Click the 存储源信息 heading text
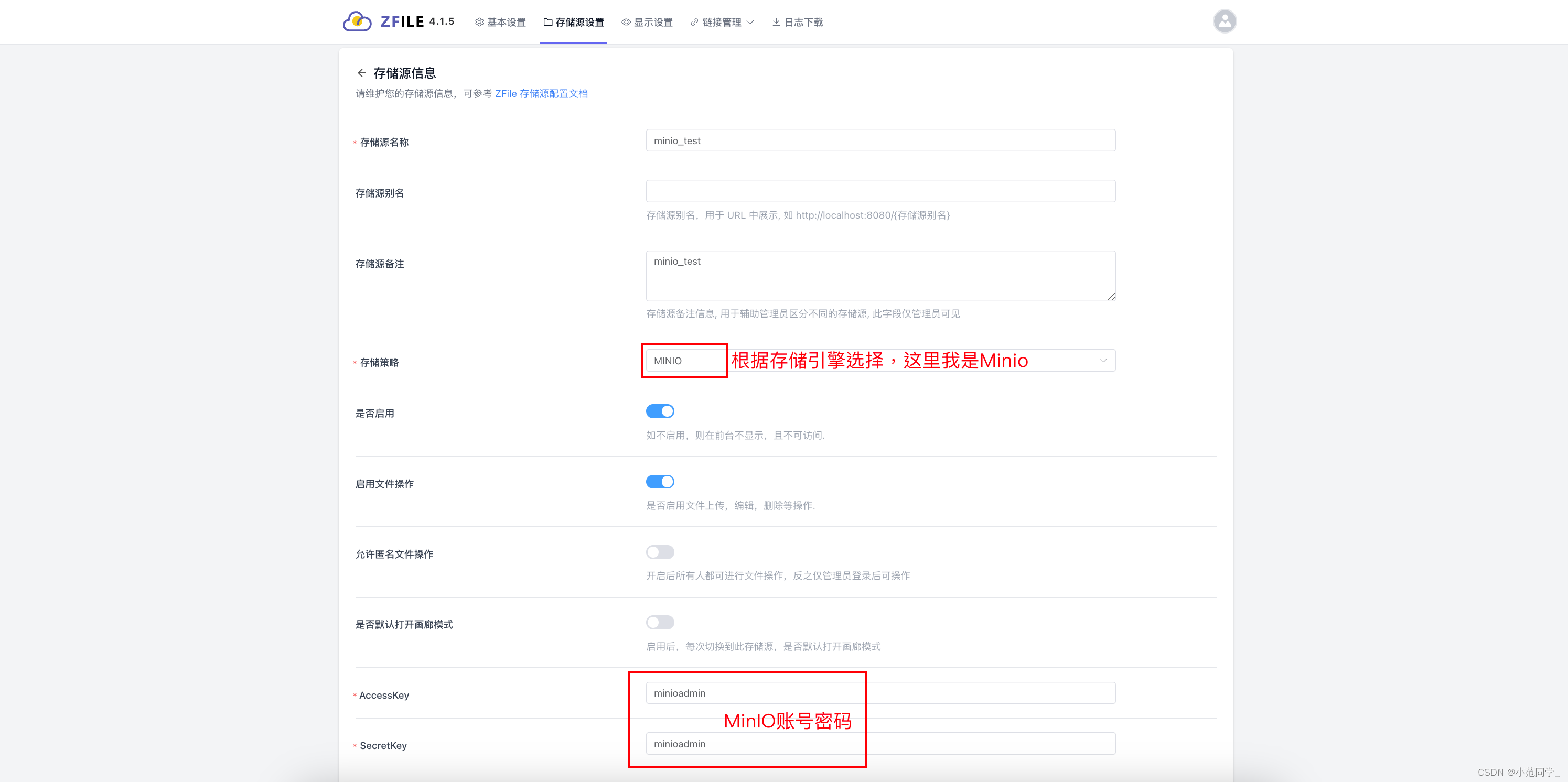1568x782 pixels. [x=404, y=73]
